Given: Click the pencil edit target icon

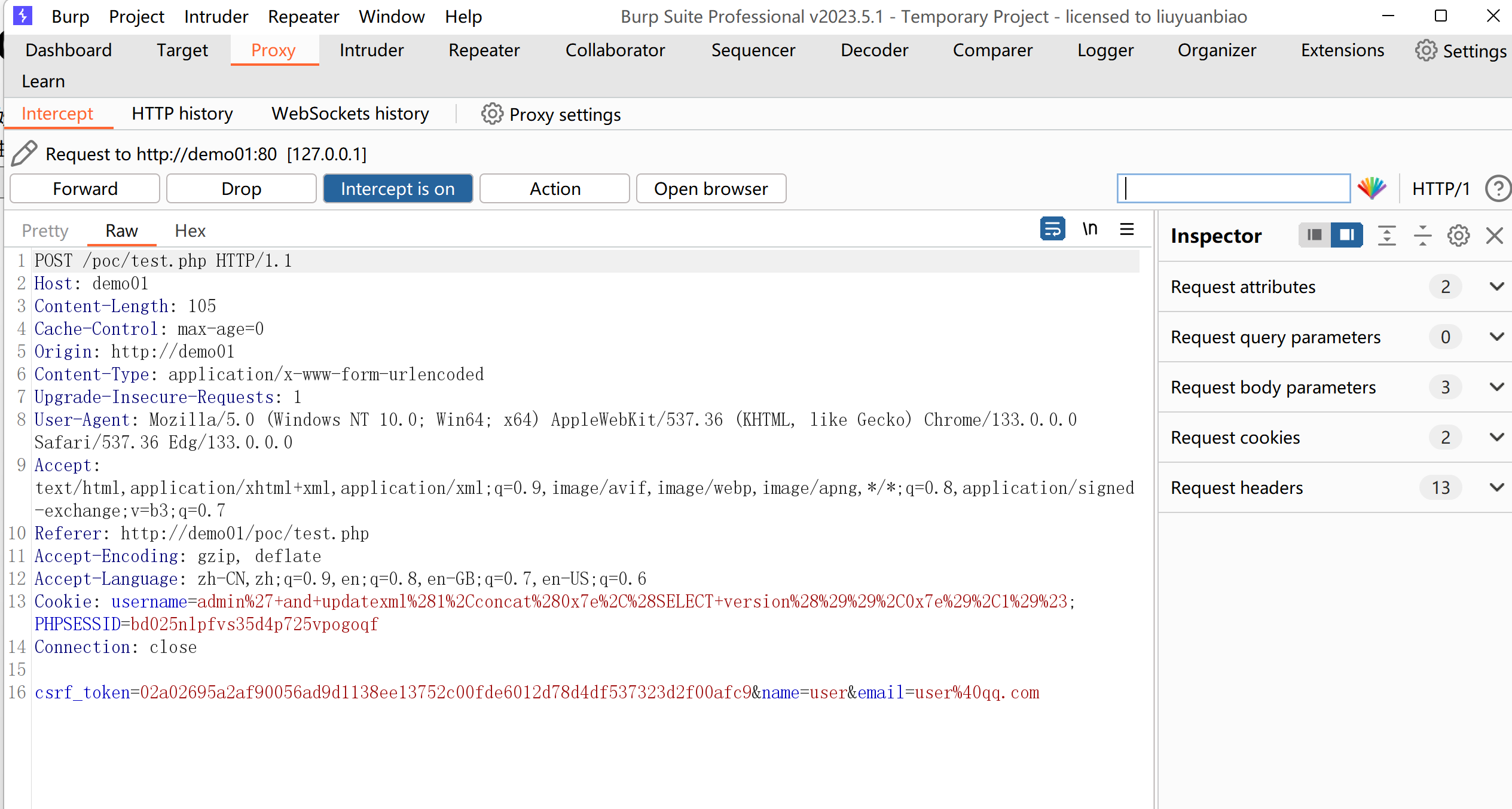Looking at the screenshot, I should 25,154.
